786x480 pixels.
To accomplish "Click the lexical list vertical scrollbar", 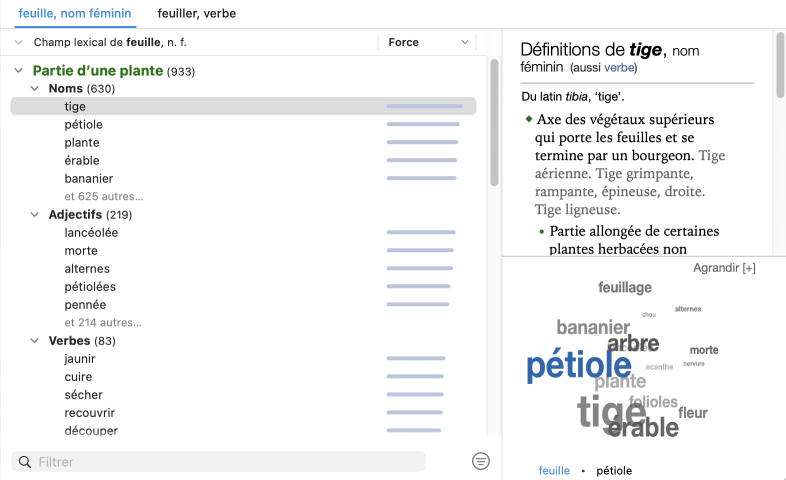I will click(494, 120).
